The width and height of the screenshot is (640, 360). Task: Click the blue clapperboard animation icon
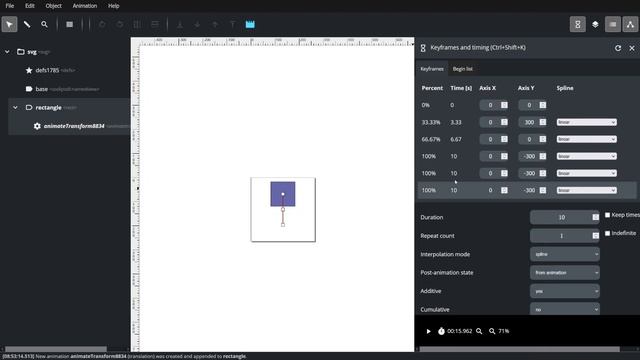click(x=250, y=24)
